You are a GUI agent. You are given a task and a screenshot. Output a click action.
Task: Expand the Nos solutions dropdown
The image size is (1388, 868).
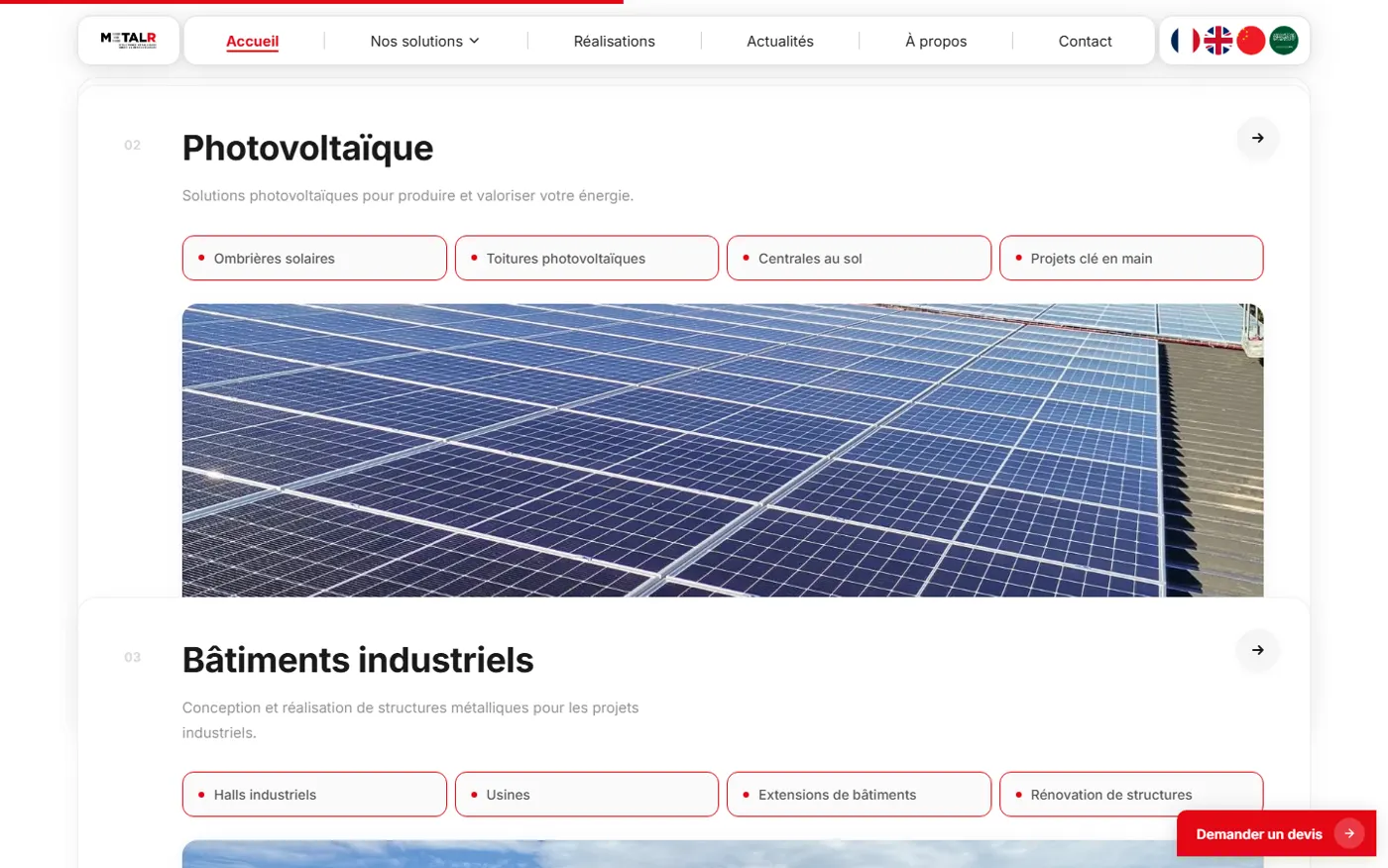pos(424,41)
